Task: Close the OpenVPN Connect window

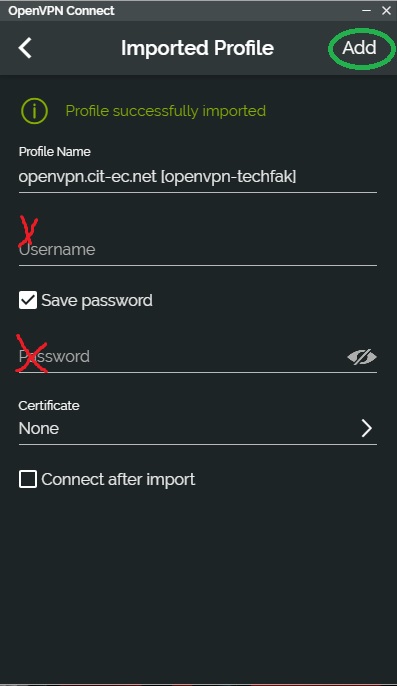Action: pyautogui.click(x=386, y=10)
